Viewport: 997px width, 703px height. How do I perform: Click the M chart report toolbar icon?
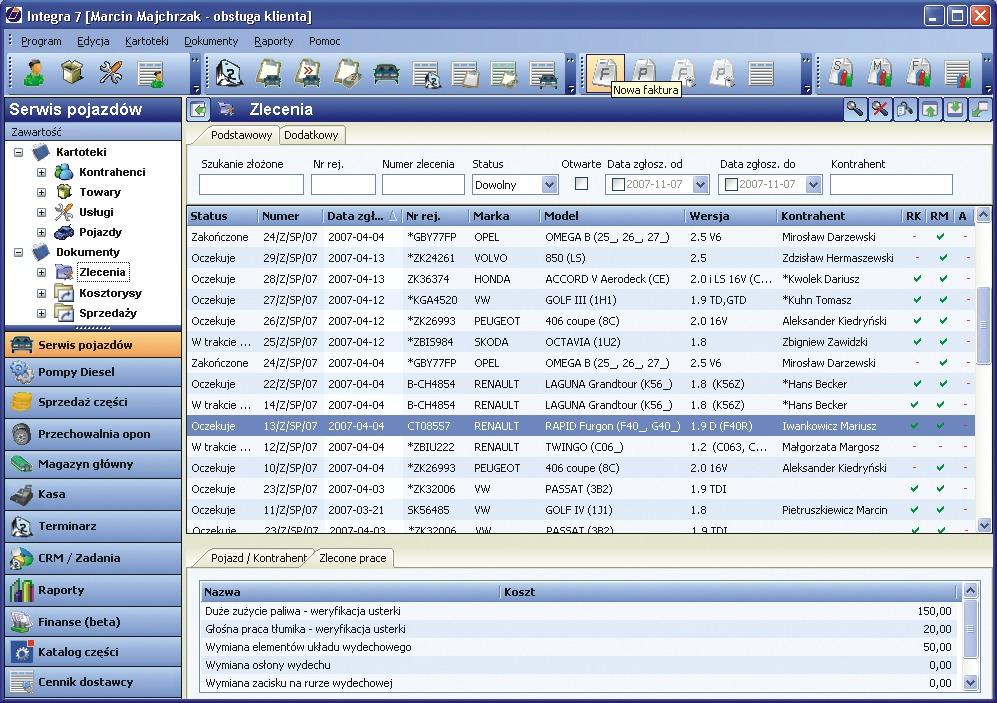[880, 74]
